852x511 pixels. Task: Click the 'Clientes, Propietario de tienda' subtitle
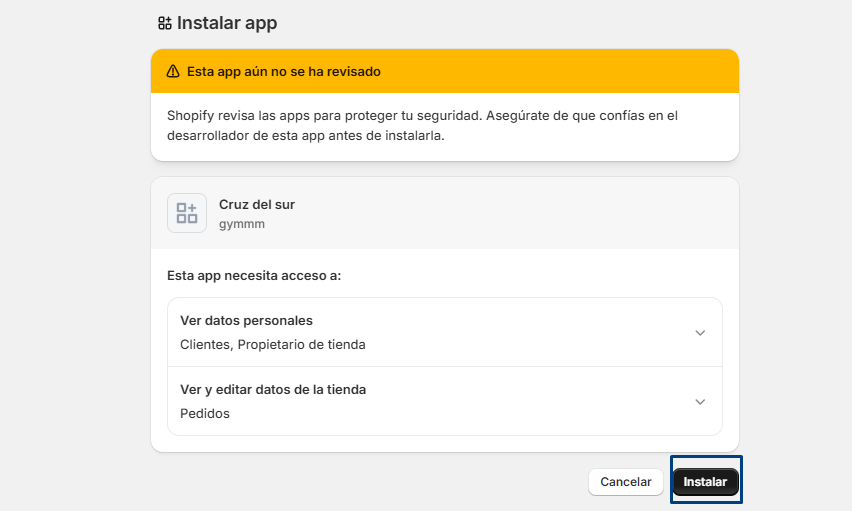[273, 344]
